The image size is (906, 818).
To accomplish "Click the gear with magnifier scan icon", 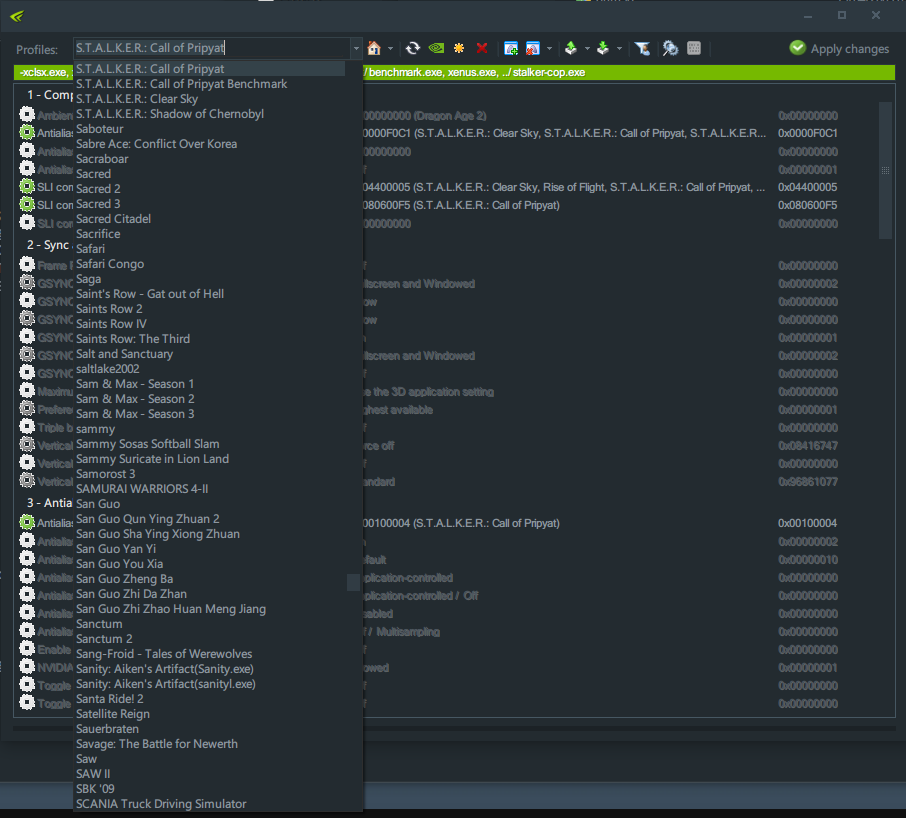I will [x=670, y=49].
